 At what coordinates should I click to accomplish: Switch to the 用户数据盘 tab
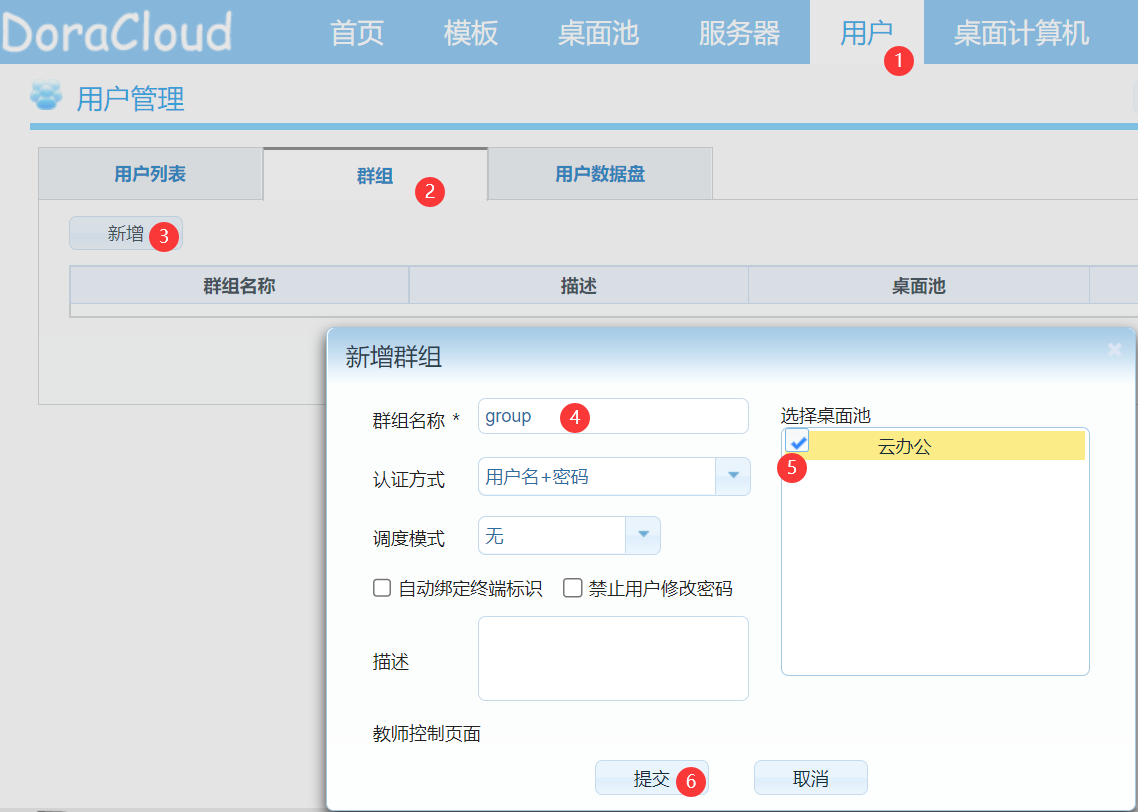click(x=599, y=172)
